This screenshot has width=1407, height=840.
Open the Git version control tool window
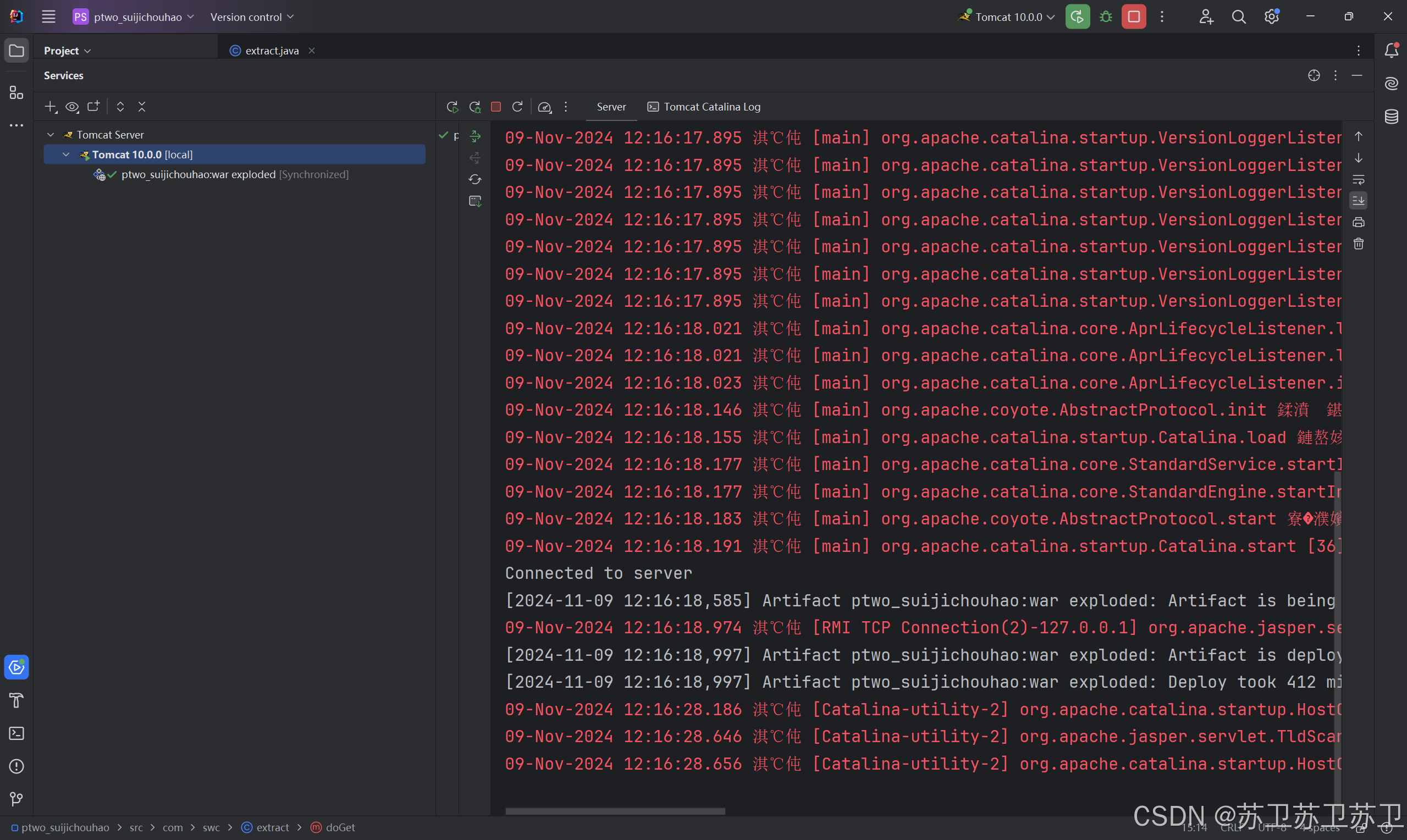[16, 799]
